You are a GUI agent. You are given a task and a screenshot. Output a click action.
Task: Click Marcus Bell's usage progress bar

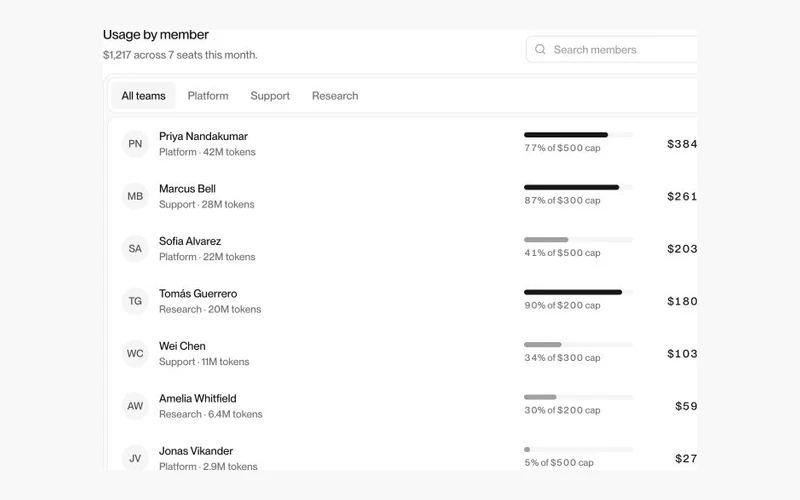578,187
